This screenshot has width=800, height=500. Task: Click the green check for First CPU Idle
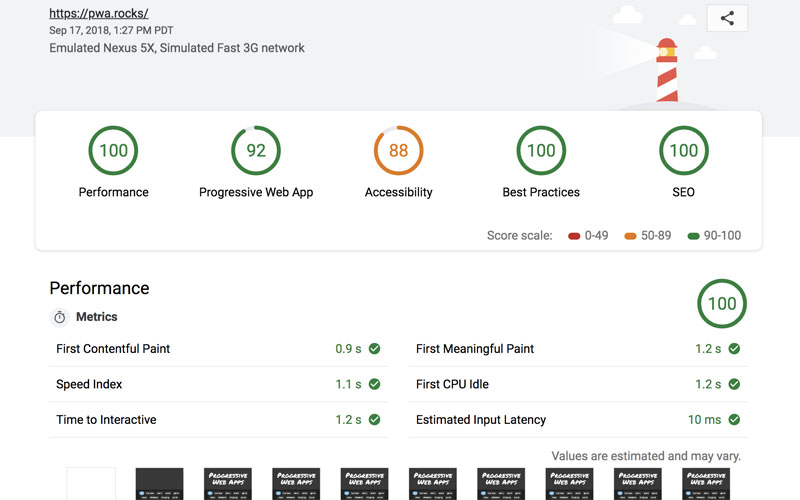tap(734, 384)
